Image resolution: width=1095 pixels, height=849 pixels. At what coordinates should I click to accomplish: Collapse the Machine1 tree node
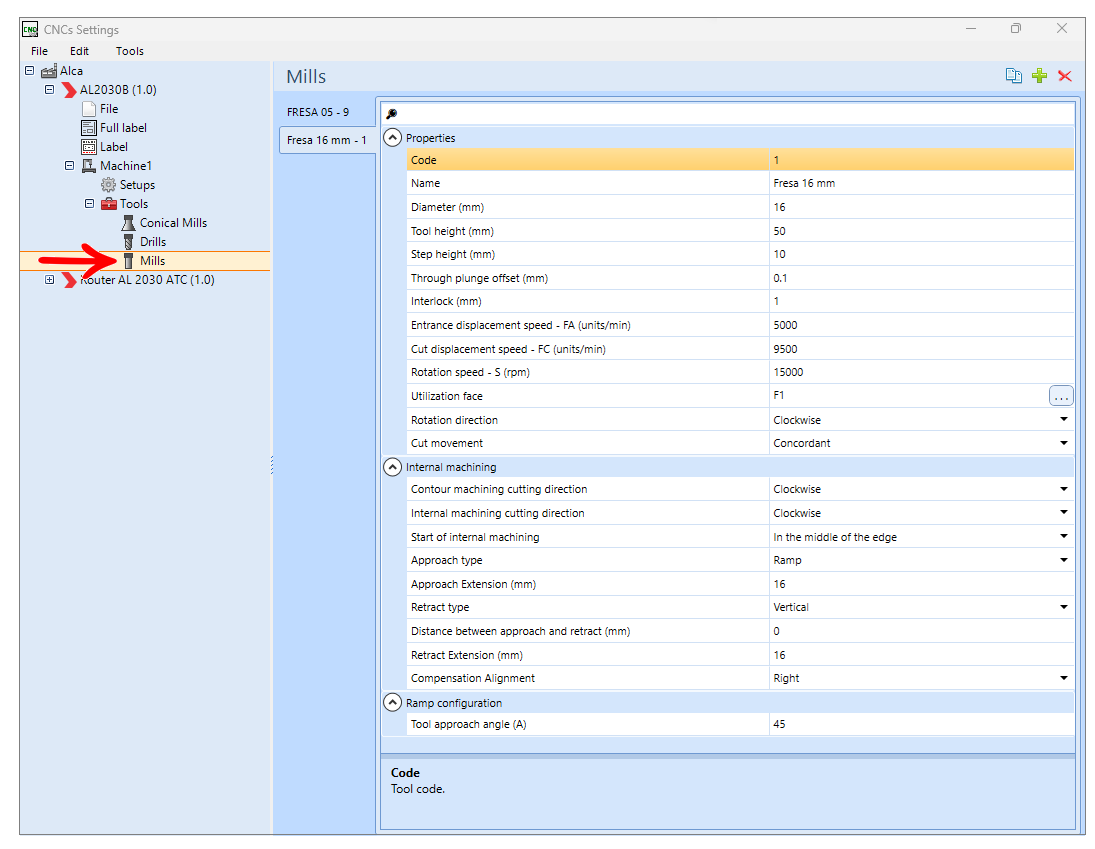click(x=69, y=165)
